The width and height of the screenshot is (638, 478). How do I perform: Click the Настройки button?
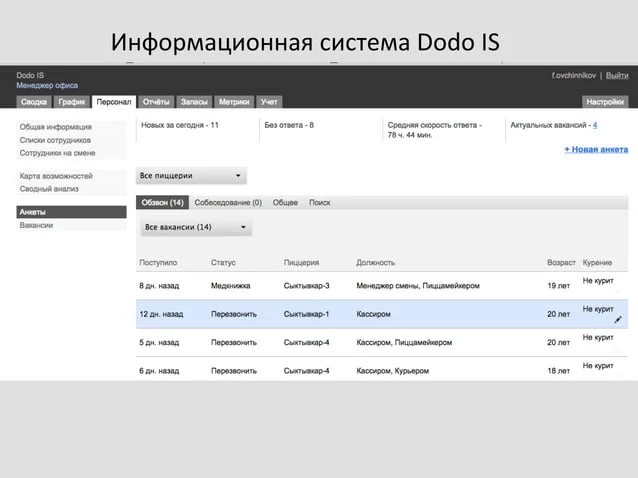point(605,102)
